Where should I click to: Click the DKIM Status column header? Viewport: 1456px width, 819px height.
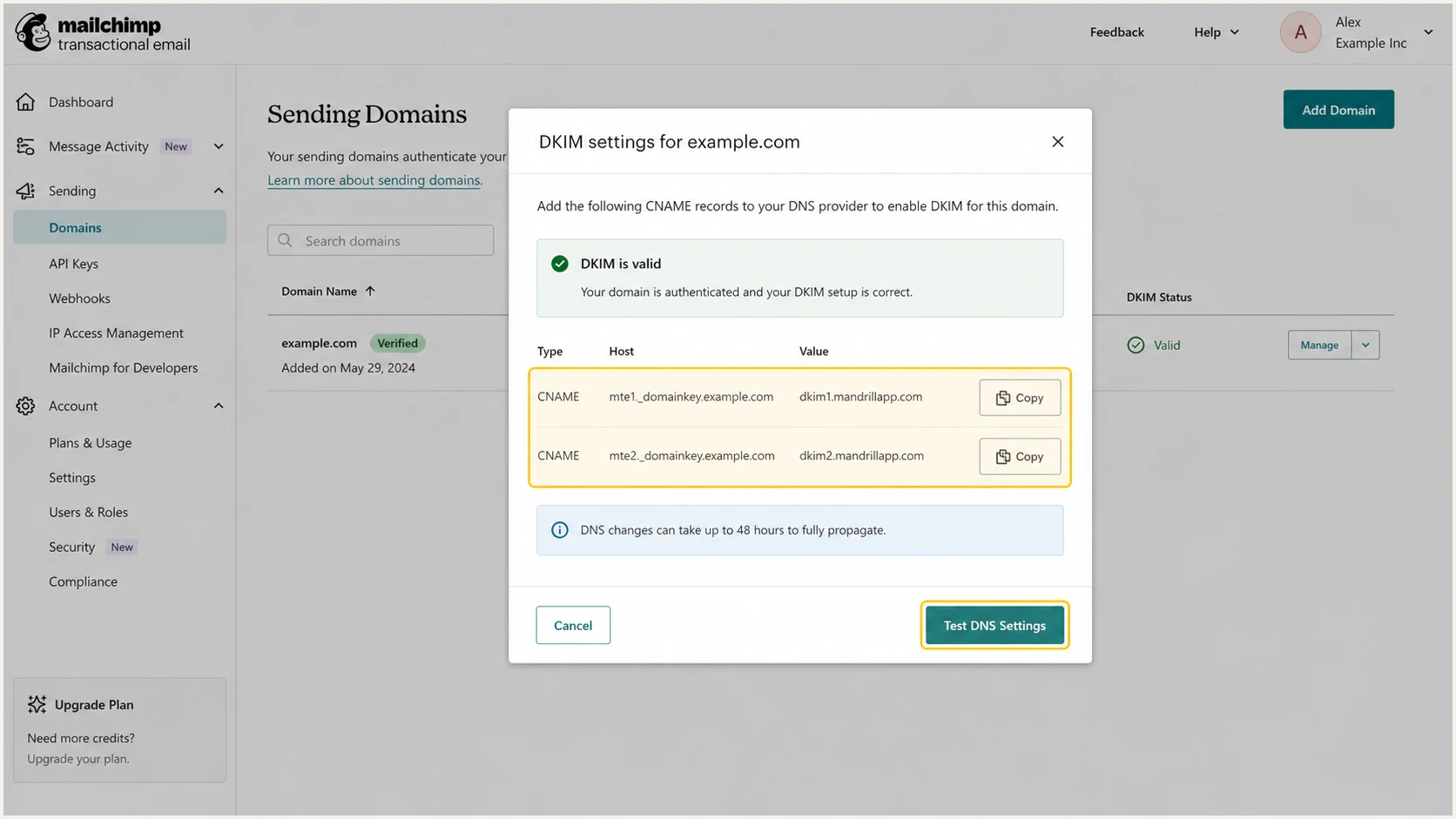click(x=1159, y=297)
